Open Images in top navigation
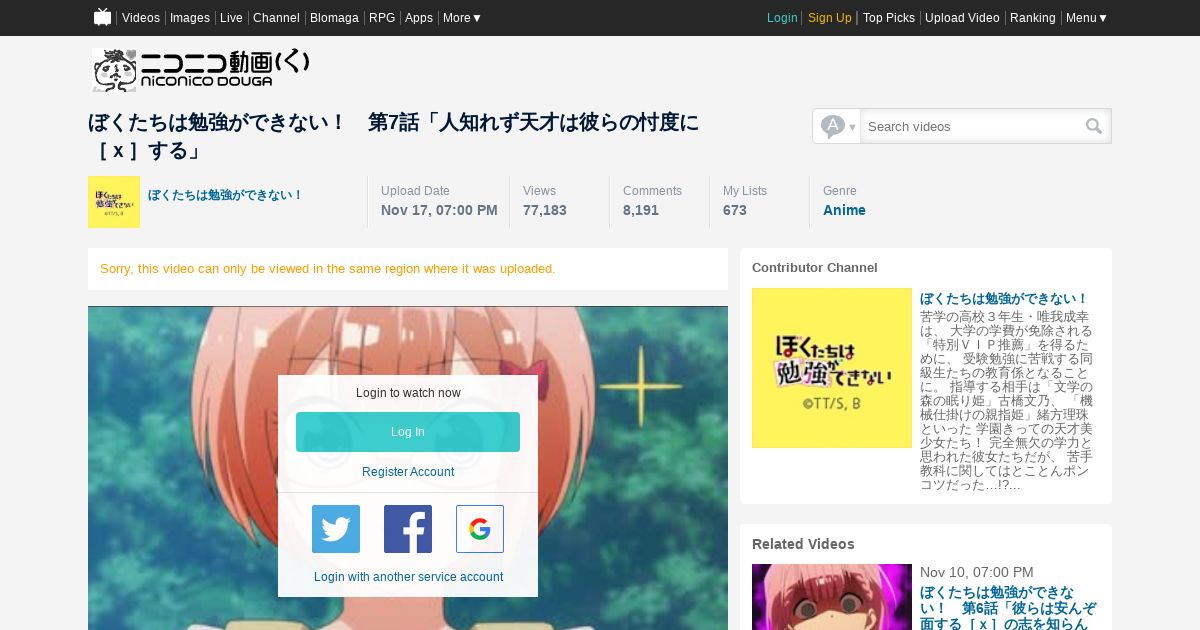 (x=190, y=18)
